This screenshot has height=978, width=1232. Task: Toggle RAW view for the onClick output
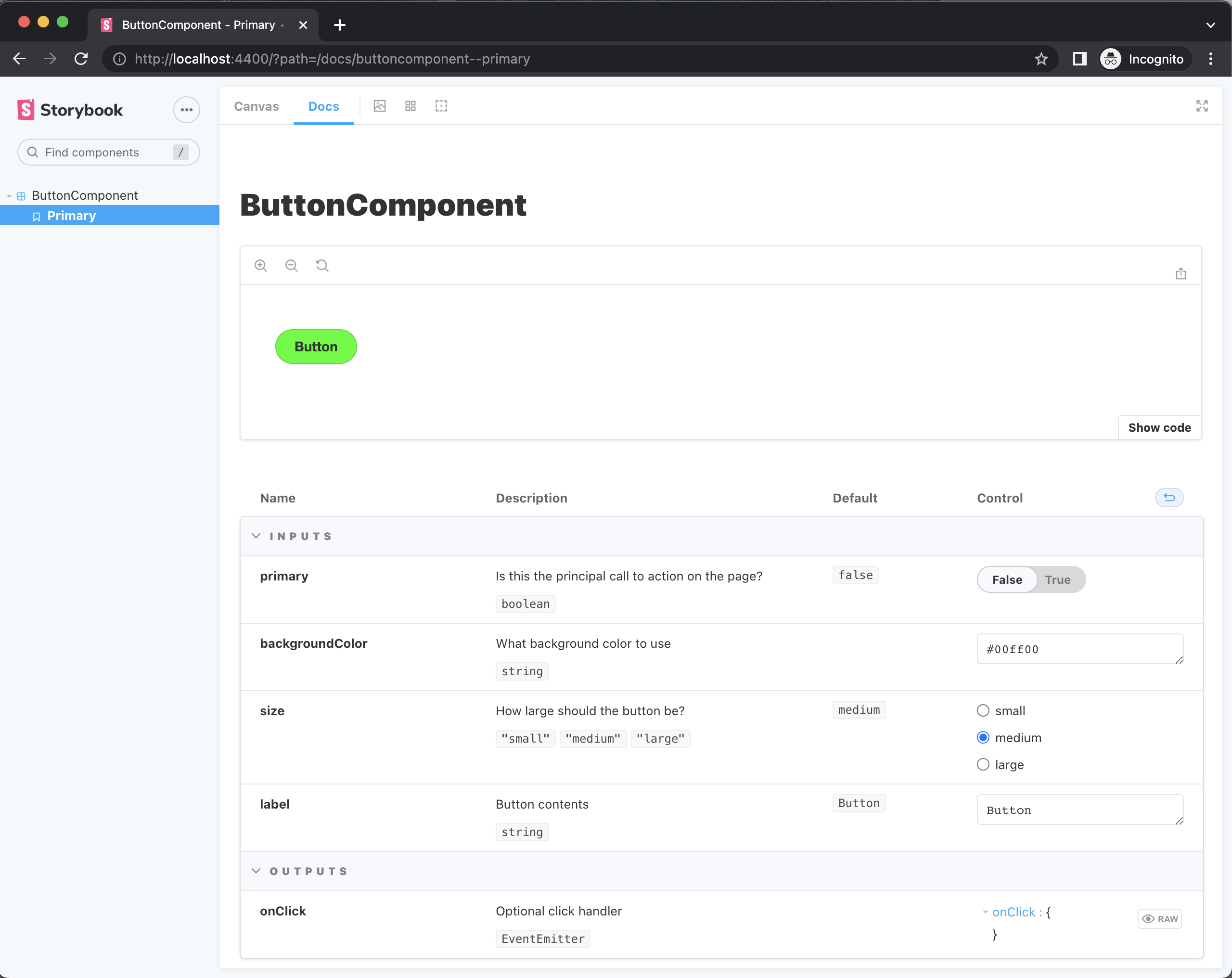(1159, 918)
